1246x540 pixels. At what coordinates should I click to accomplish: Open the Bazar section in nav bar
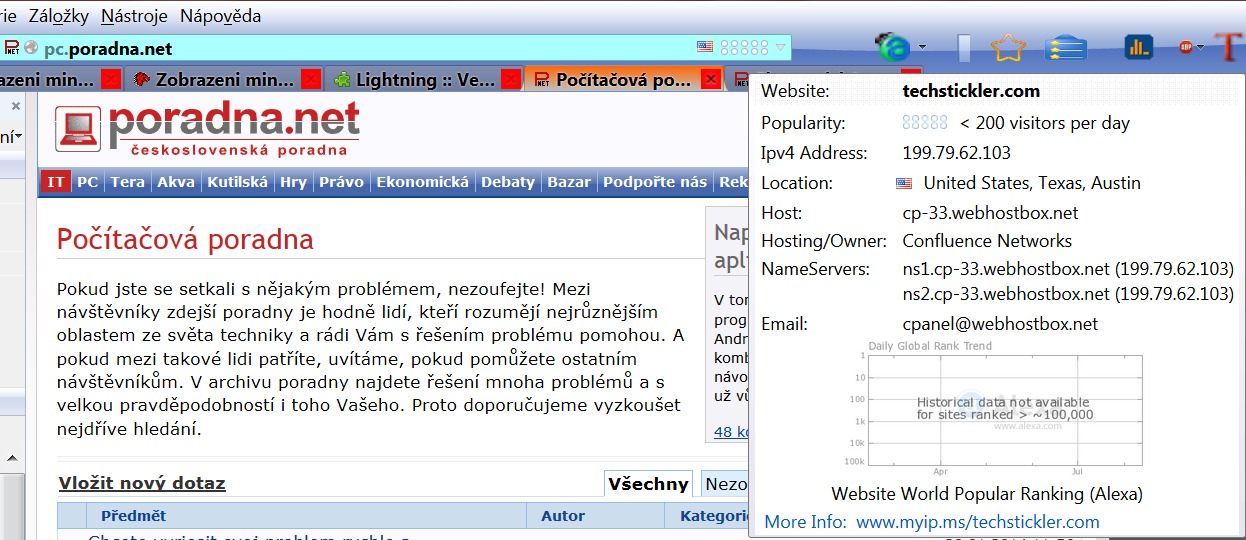coord(570,182)
